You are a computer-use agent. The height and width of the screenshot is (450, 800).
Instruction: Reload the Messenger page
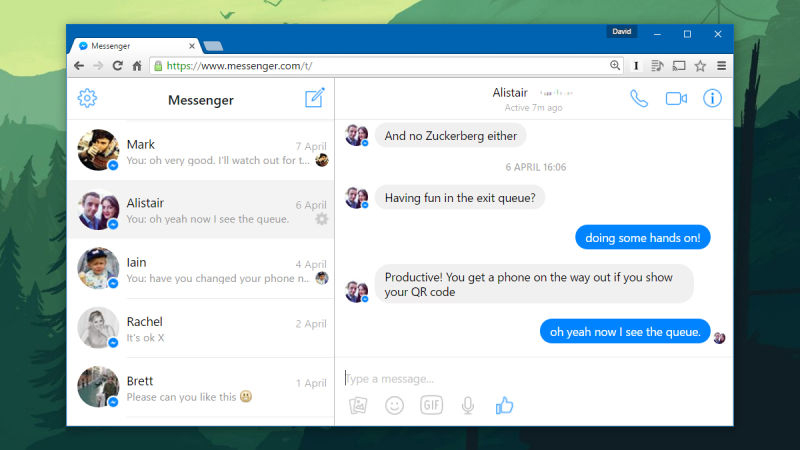pos(117,66)
